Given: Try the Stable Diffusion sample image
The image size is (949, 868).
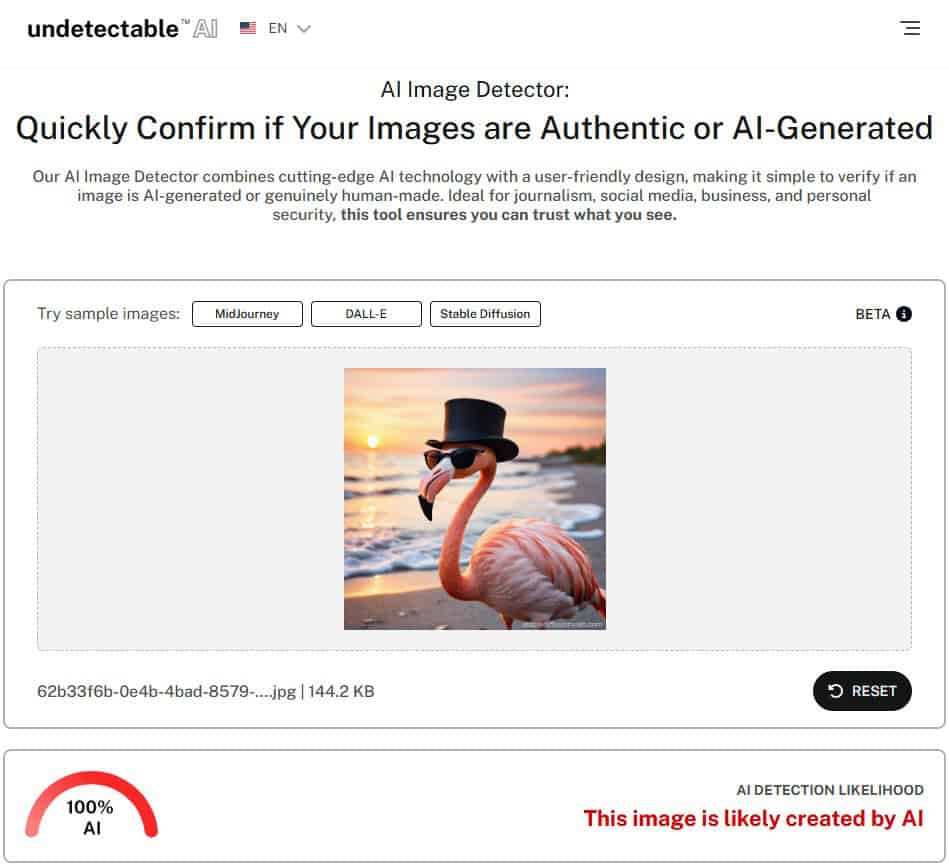Looking at the screenshot, I should (x=485, y=314).
